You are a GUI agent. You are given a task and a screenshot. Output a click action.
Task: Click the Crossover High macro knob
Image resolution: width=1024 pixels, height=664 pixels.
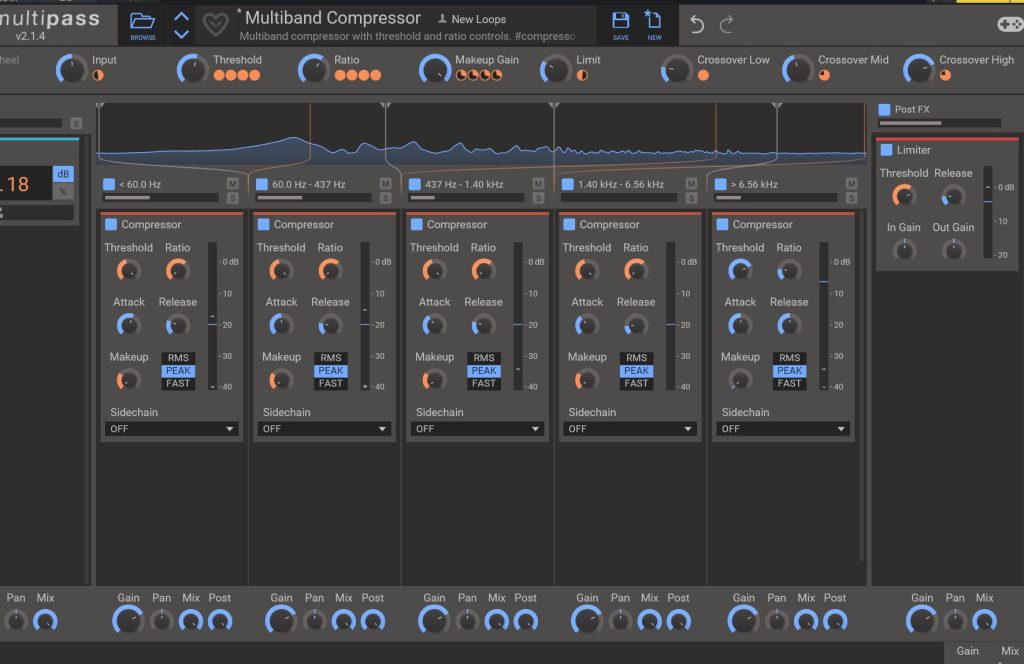coord(918,69)
